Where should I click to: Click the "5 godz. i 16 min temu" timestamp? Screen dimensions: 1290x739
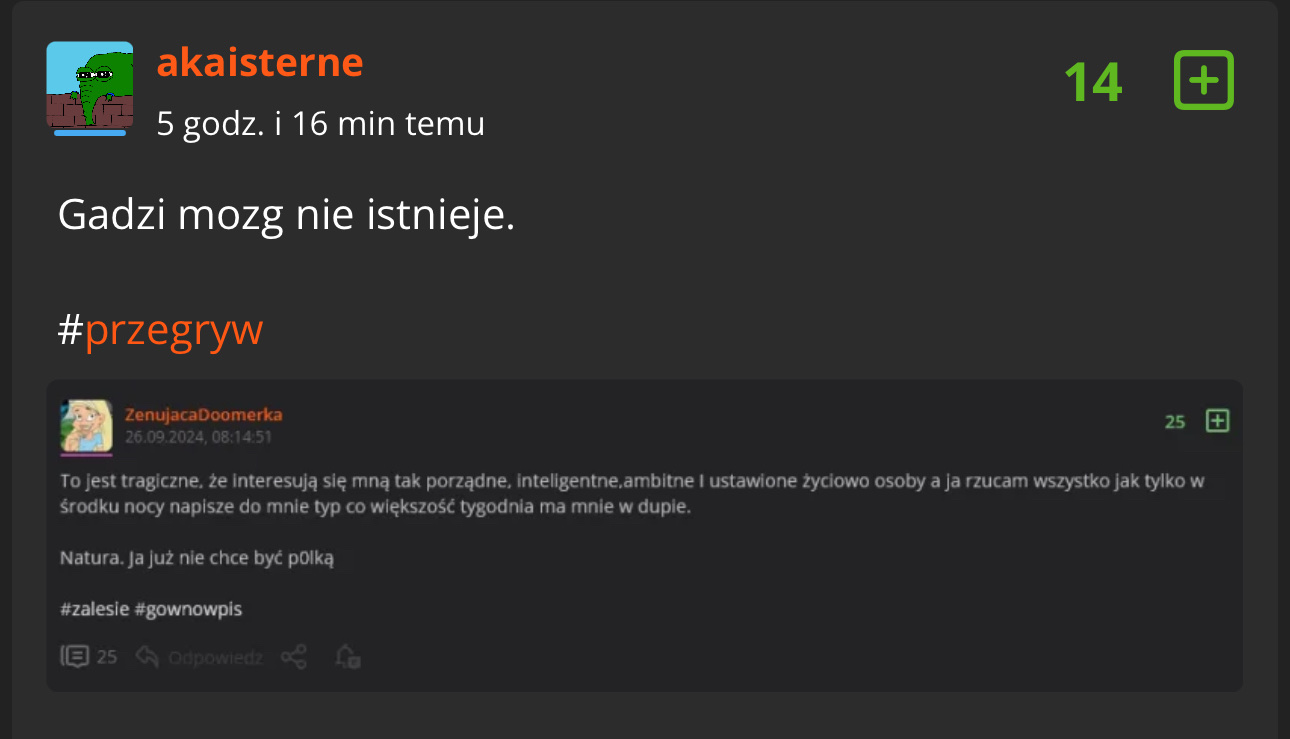click(320, 124)
